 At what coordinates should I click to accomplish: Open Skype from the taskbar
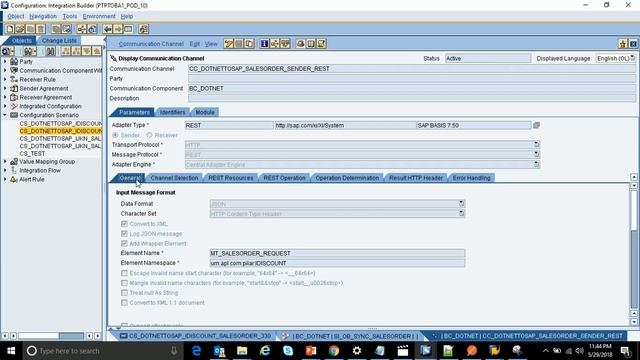point(288,351)
